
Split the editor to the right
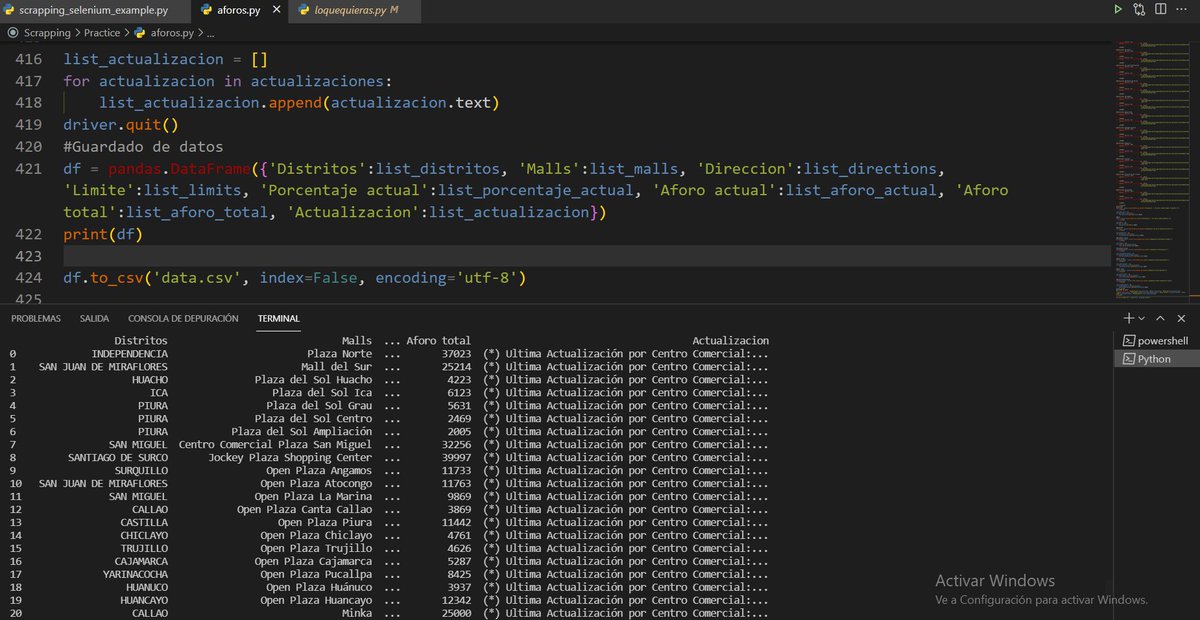1162,10
